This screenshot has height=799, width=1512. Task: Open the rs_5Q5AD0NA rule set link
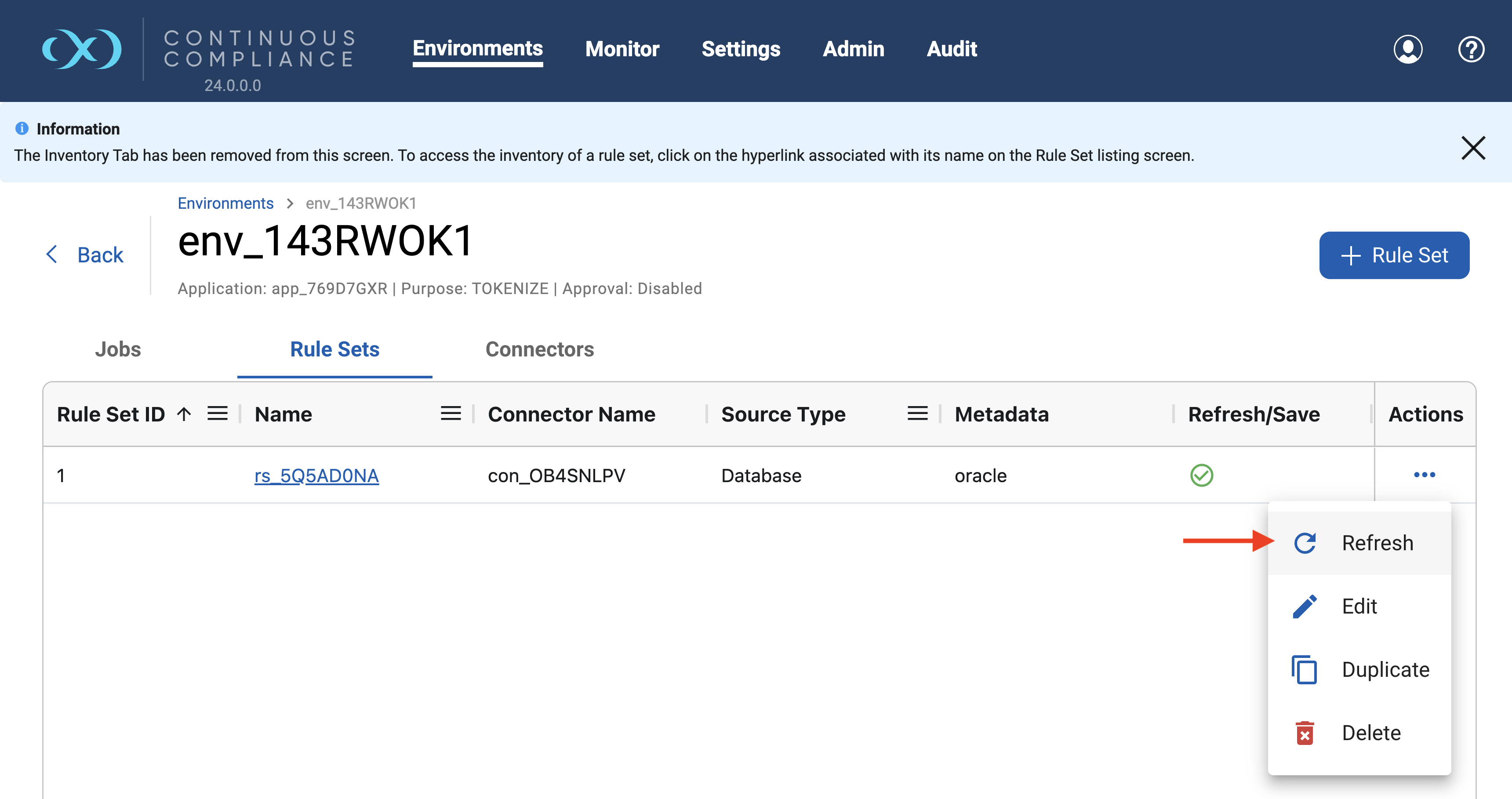pos(316,476)
